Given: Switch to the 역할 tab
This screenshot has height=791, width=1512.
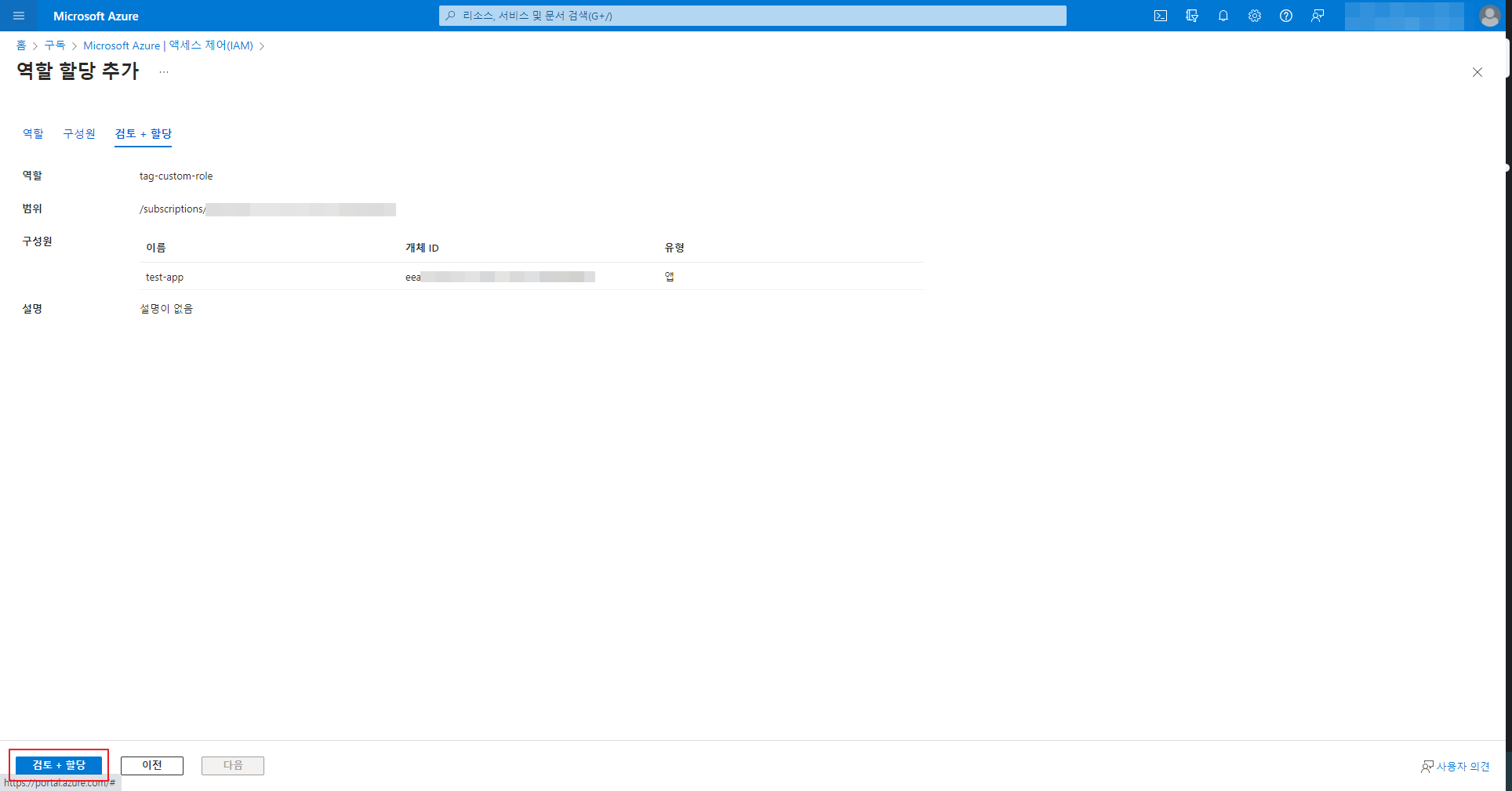Looking at the screenshot, I should click(33, 134).
